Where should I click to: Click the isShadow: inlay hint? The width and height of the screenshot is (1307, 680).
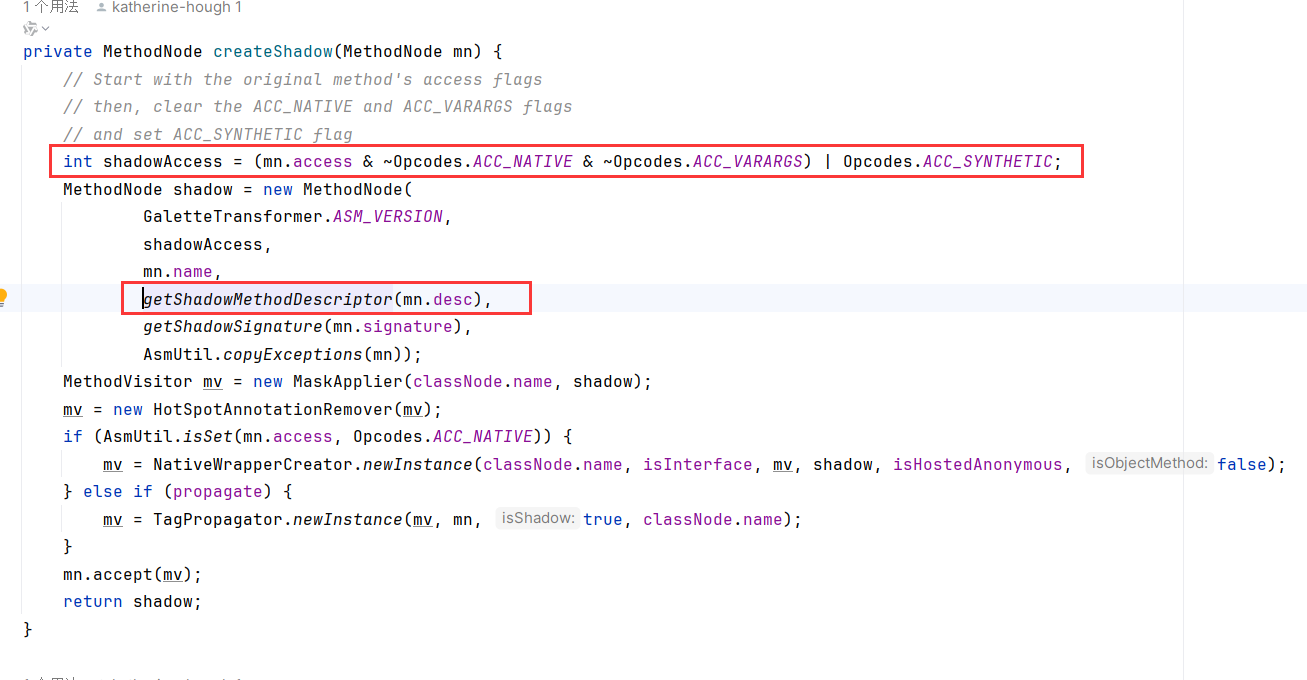click(x=538, y=518)
